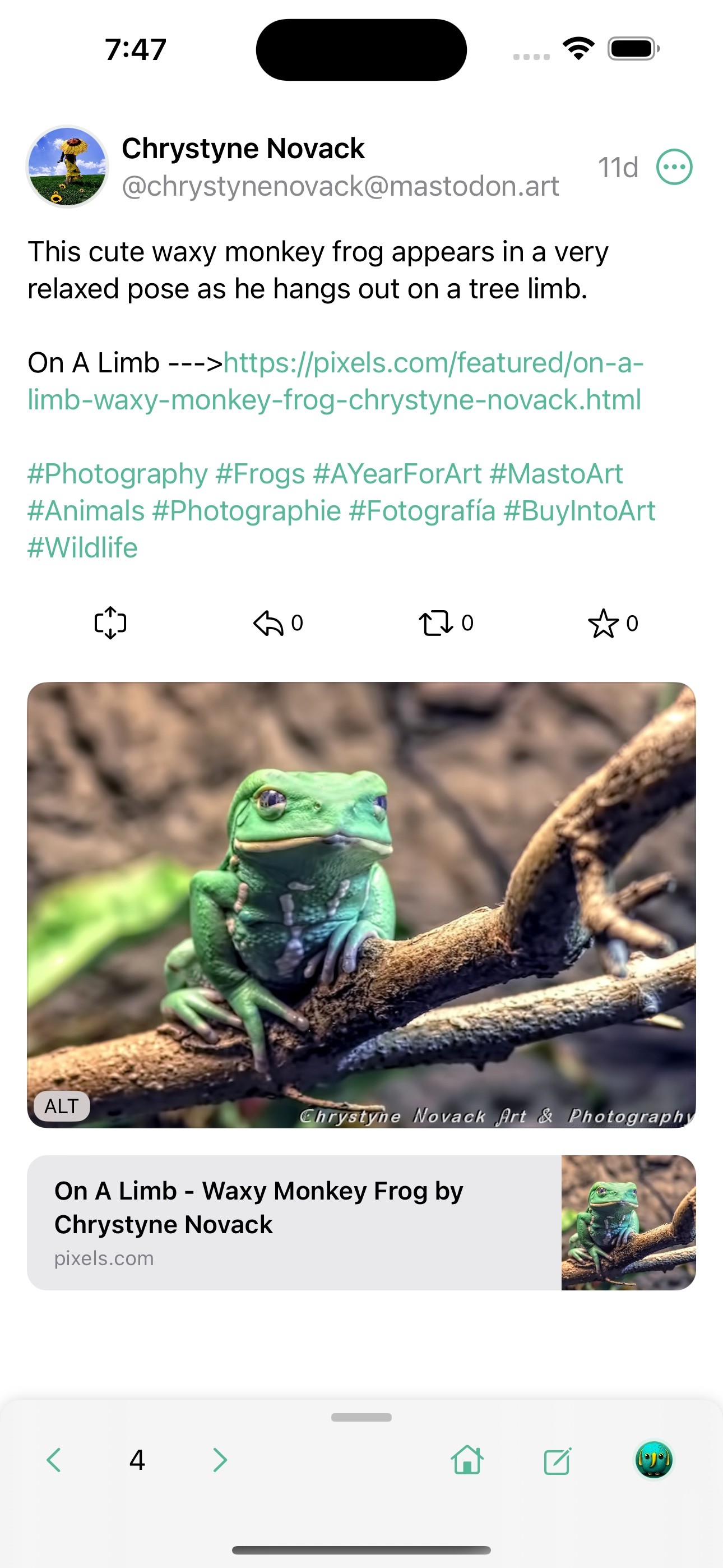The height and width of the screenshot is (1568, 723).
Task: Go forward with the right chevron
Action: tap(220, 1460)
